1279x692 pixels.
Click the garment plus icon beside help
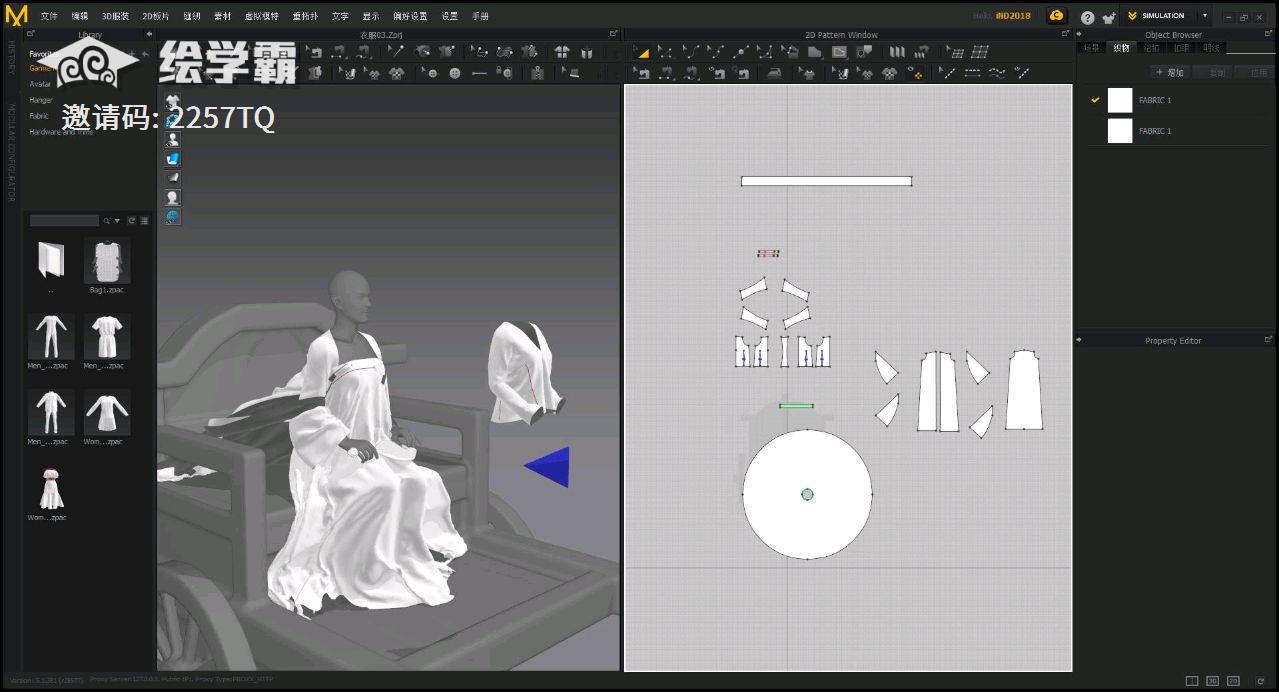coord(1108,17)
